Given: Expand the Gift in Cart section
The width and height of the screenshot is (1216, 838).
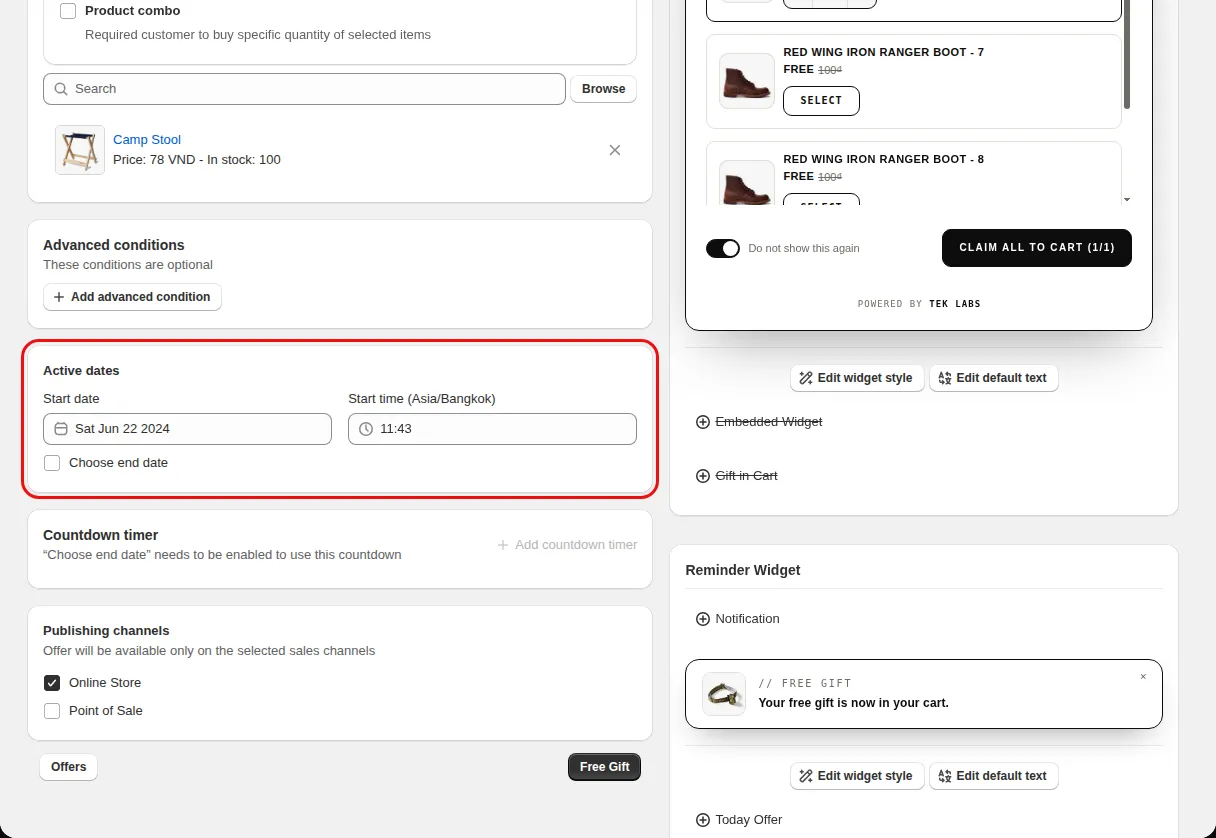Looking at the screenshot, I should [737, 476].
